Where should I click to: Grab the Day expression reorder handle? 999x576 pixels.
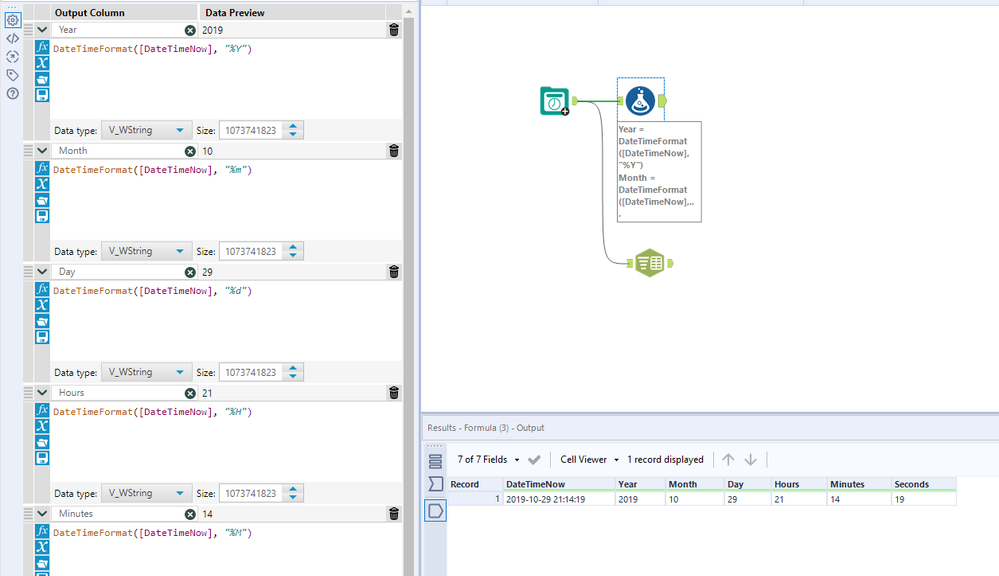(28, 271)
